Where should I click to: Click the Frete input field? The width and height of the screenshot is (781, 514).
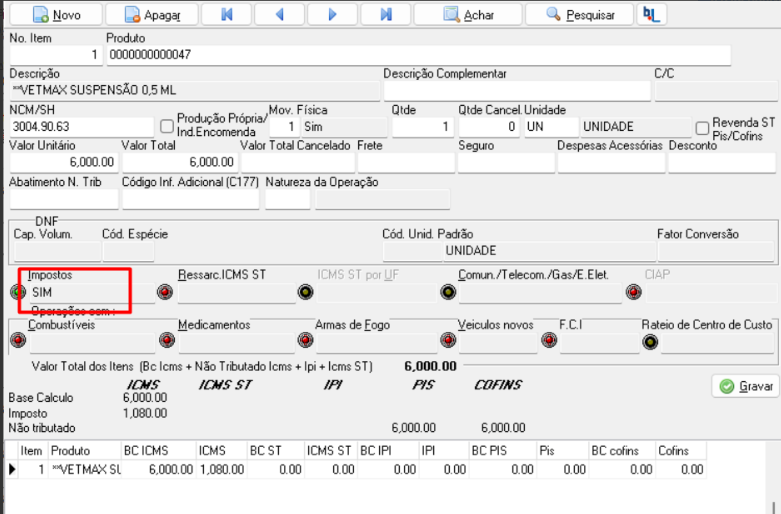(x=406, y=163)
